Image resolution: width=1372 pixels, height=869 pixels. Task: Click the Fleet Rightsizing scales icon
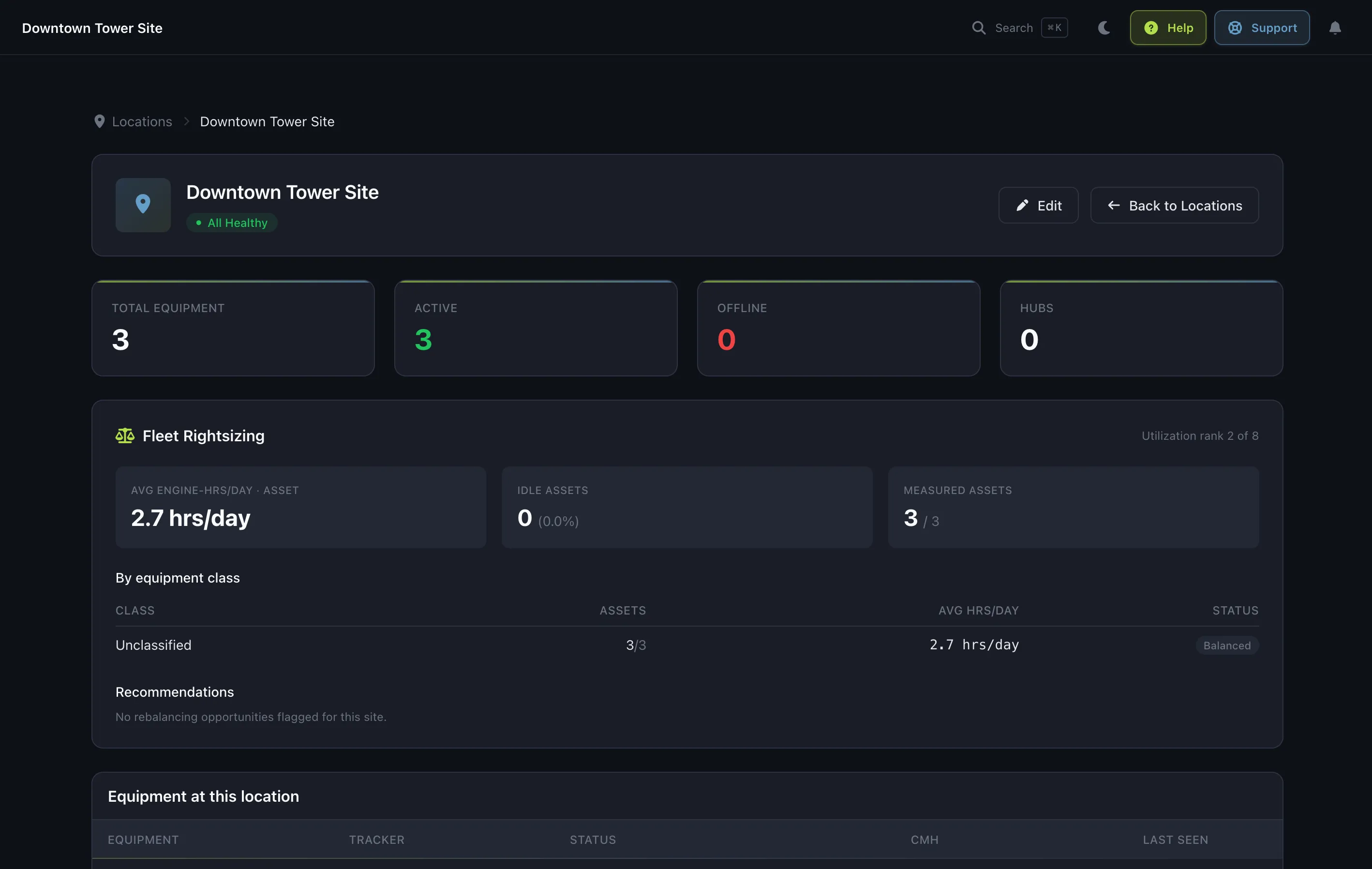pos(125,436)
